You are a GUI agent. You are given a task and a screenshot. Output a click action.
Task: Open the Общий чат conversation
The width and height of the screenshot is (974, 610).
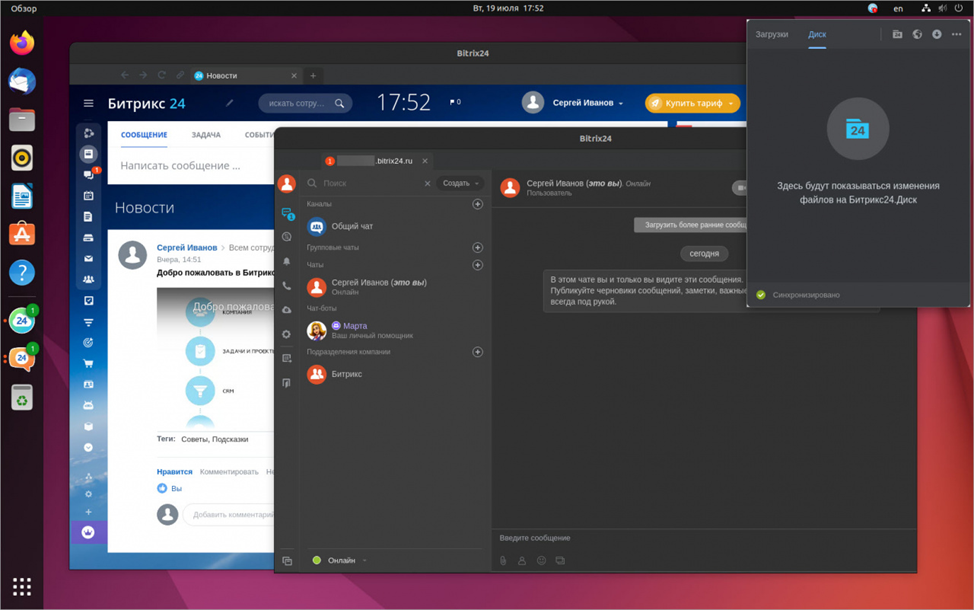click(x=395, y=226)
